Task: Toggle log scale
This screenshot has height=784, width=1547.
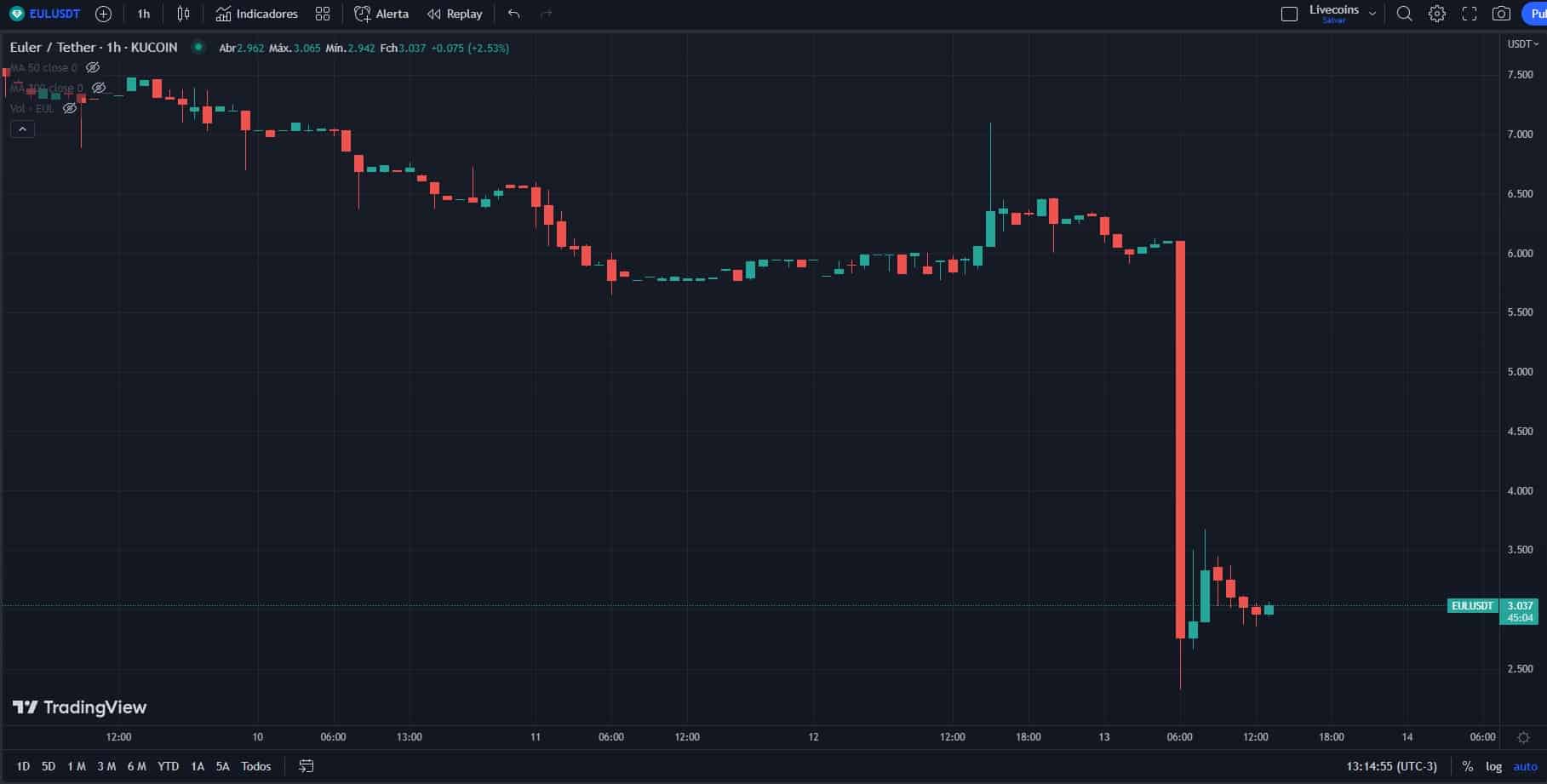Action: [1494, 766]
